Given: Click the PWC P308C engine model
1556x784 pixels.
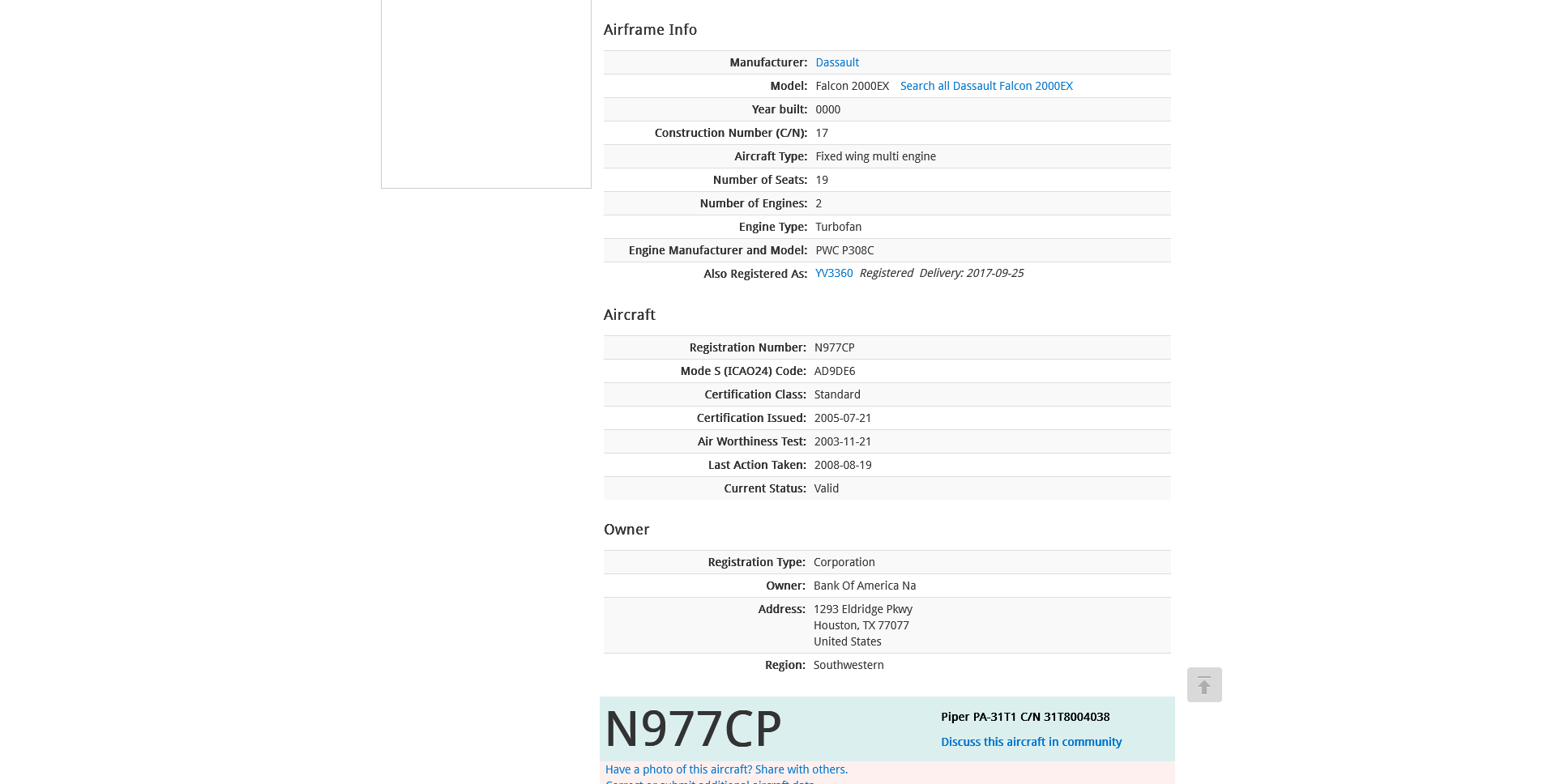Looking at the screenshot, I should (844, 250).
